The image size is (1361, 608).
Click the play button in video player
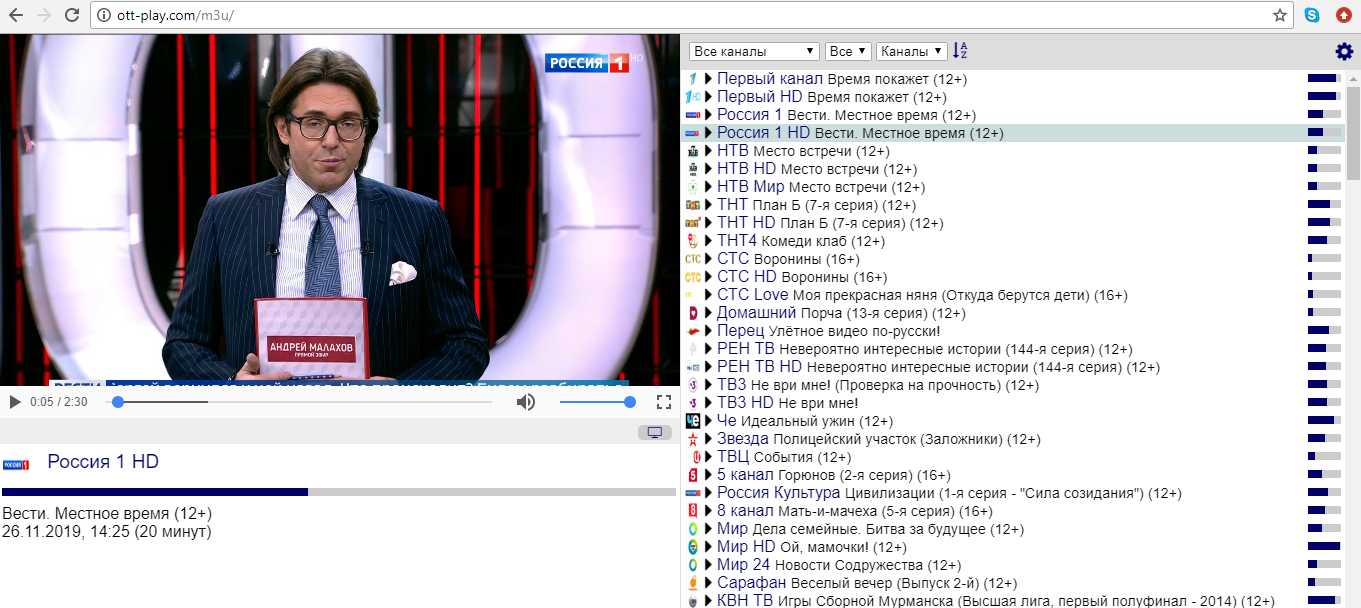click(15, 402)
